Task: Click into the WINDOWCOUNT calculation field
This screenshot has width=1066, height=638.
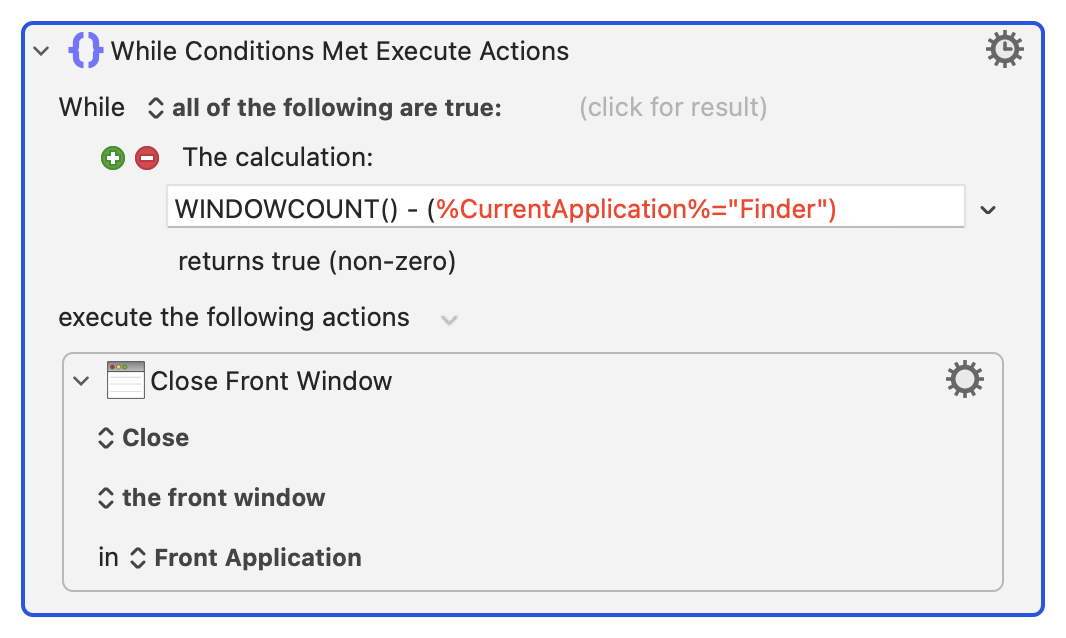Action: click(x=565, y=209)
